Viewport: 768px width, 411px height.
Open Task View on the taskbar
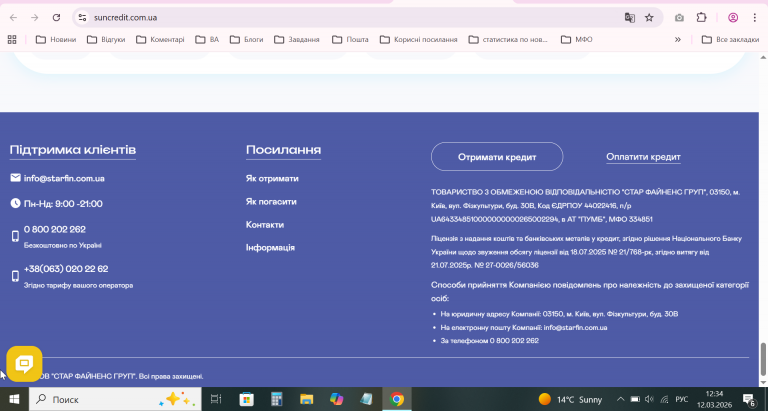(216, 399)
